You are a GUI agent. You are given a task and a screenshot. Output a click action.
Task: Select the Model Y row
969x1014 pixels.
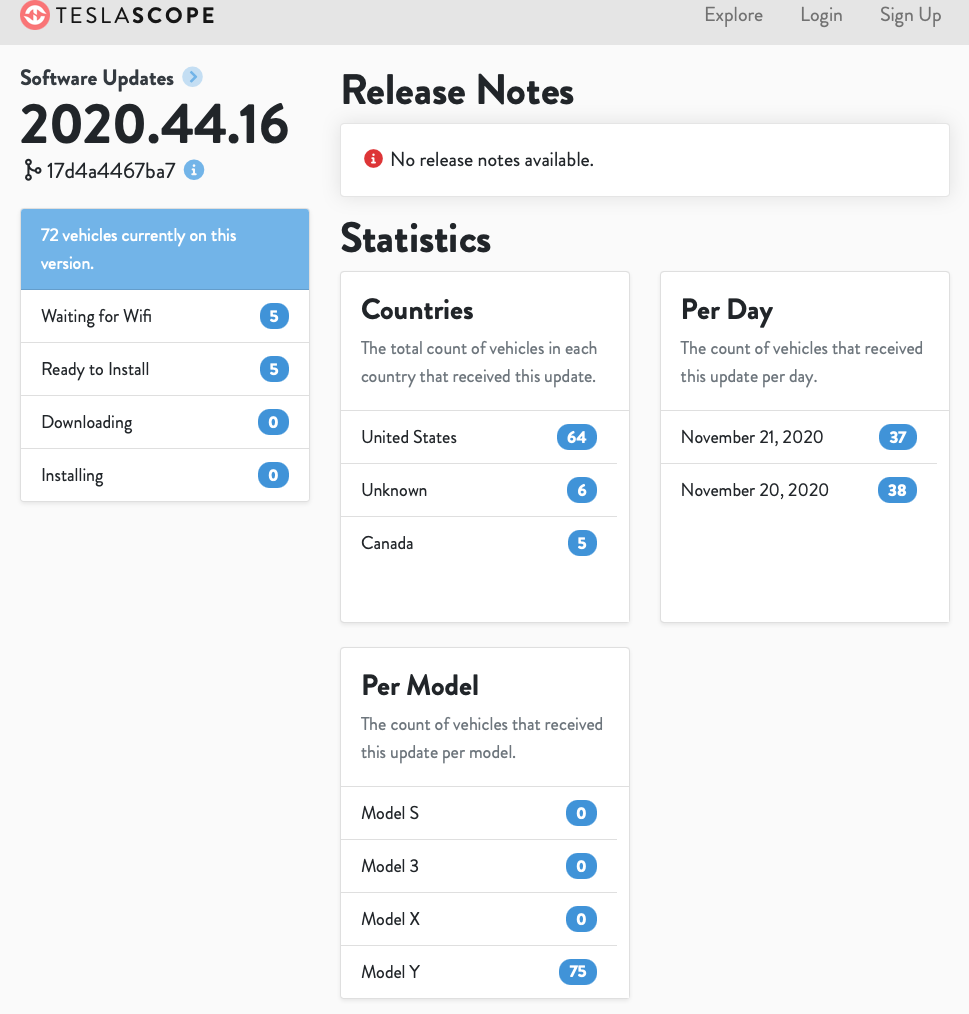tap(479, 972)
